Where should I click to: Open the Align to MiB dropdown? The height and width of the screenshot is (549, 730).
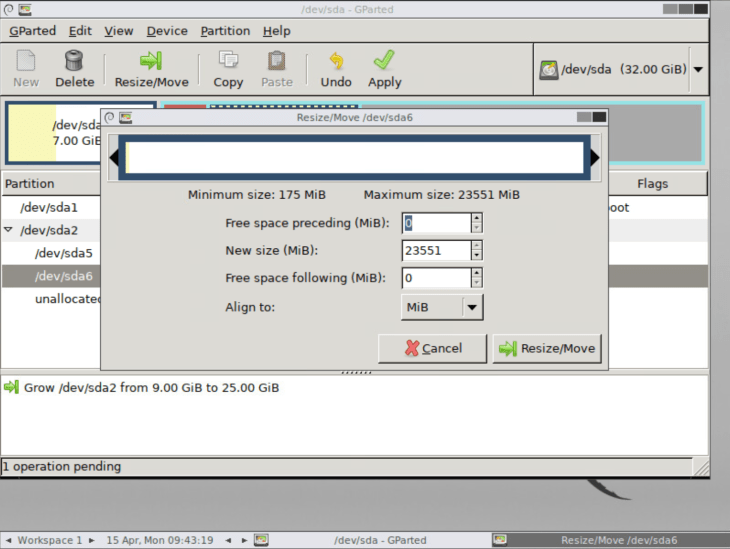pyautogui.click(x=442, y=307)
